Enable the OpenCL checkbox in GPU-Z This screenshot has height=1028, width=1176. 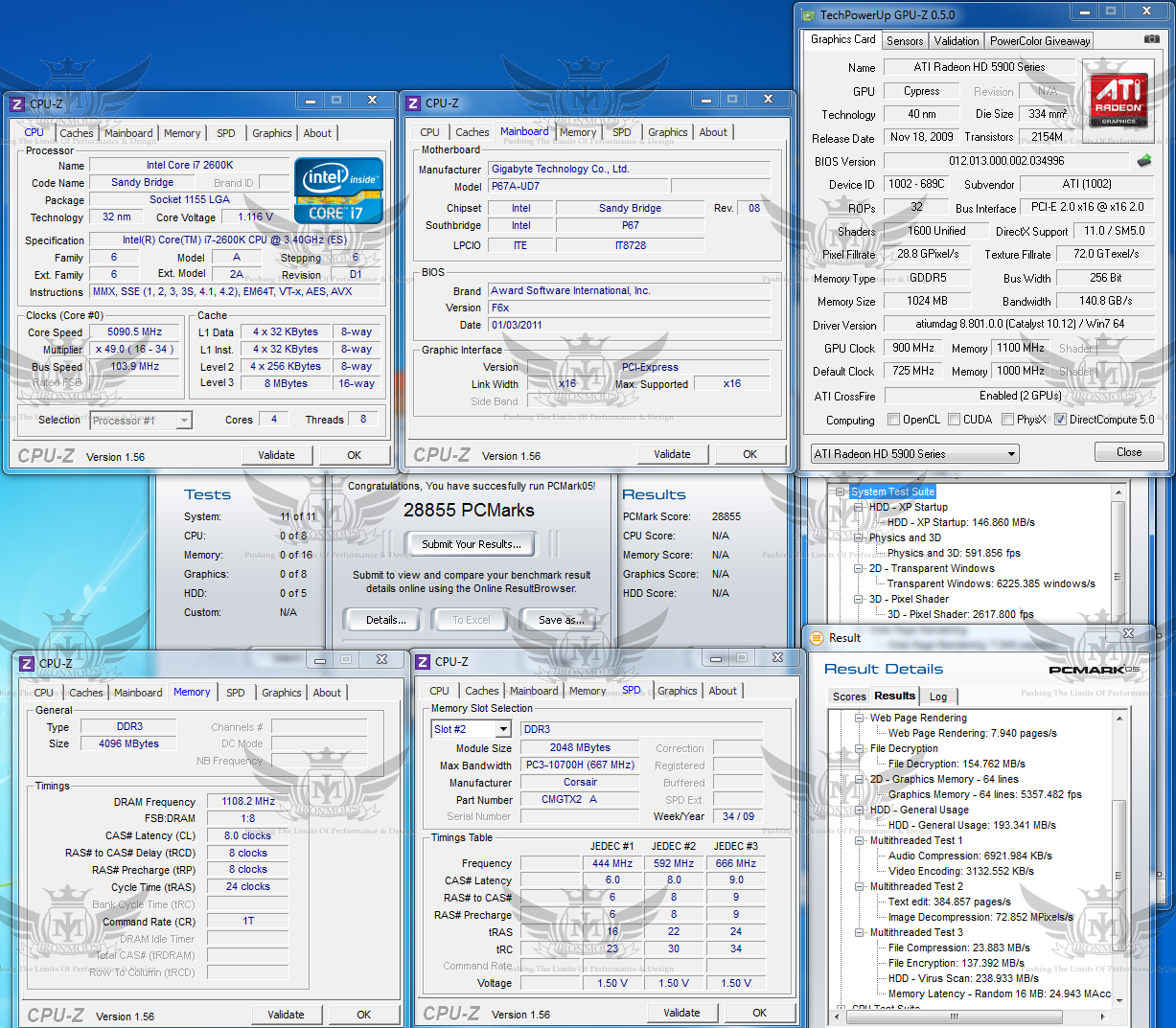[893, 420]
